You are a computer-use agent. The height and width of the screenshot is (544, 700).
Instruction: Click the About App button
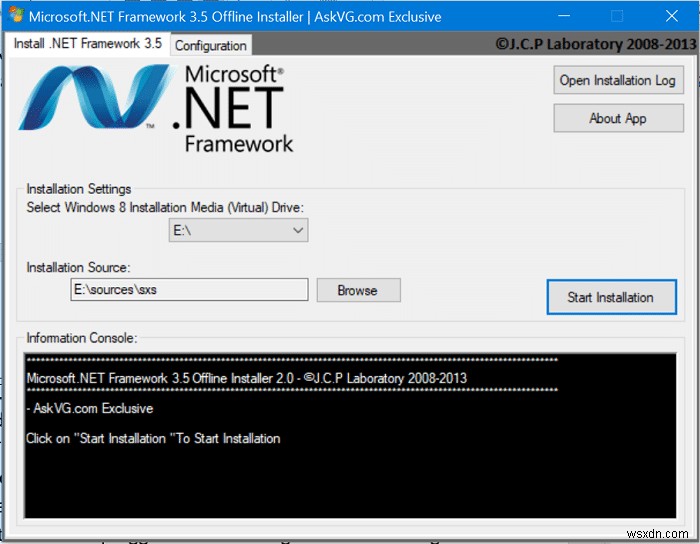pos(618,118)
